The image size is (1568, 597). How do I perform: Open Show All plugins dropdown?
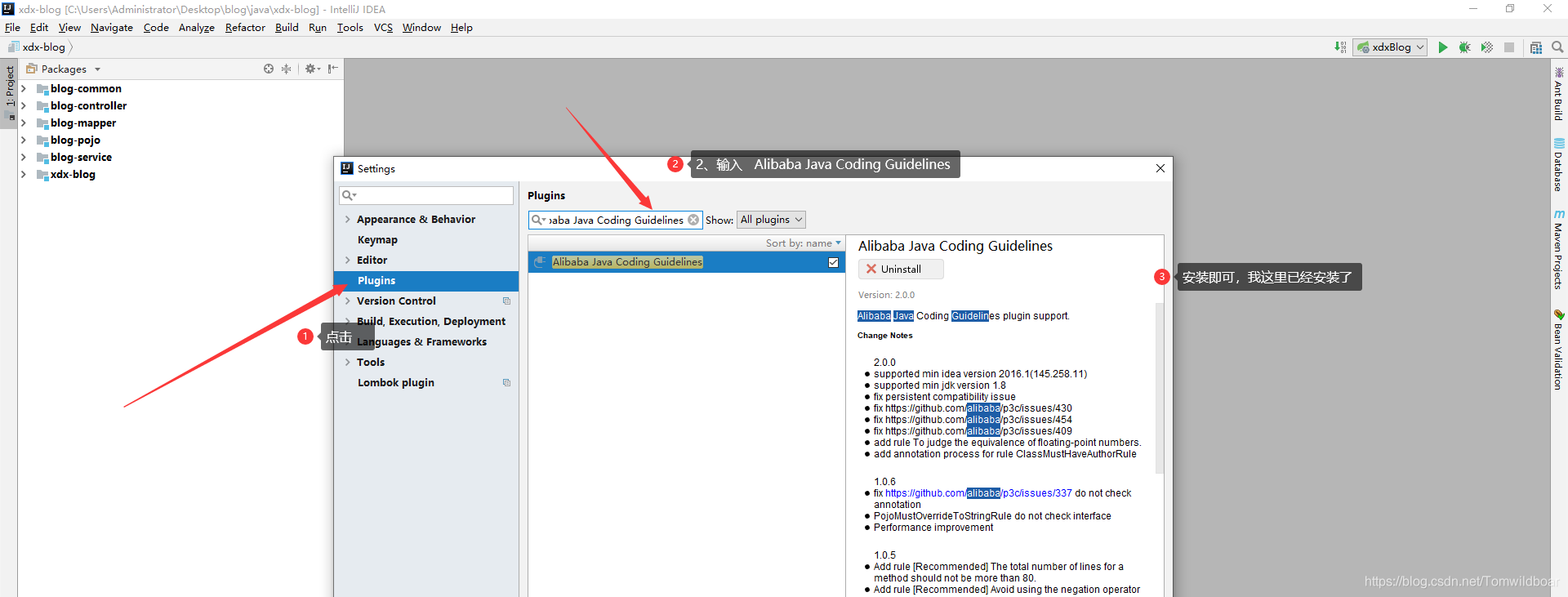(772, 220)
